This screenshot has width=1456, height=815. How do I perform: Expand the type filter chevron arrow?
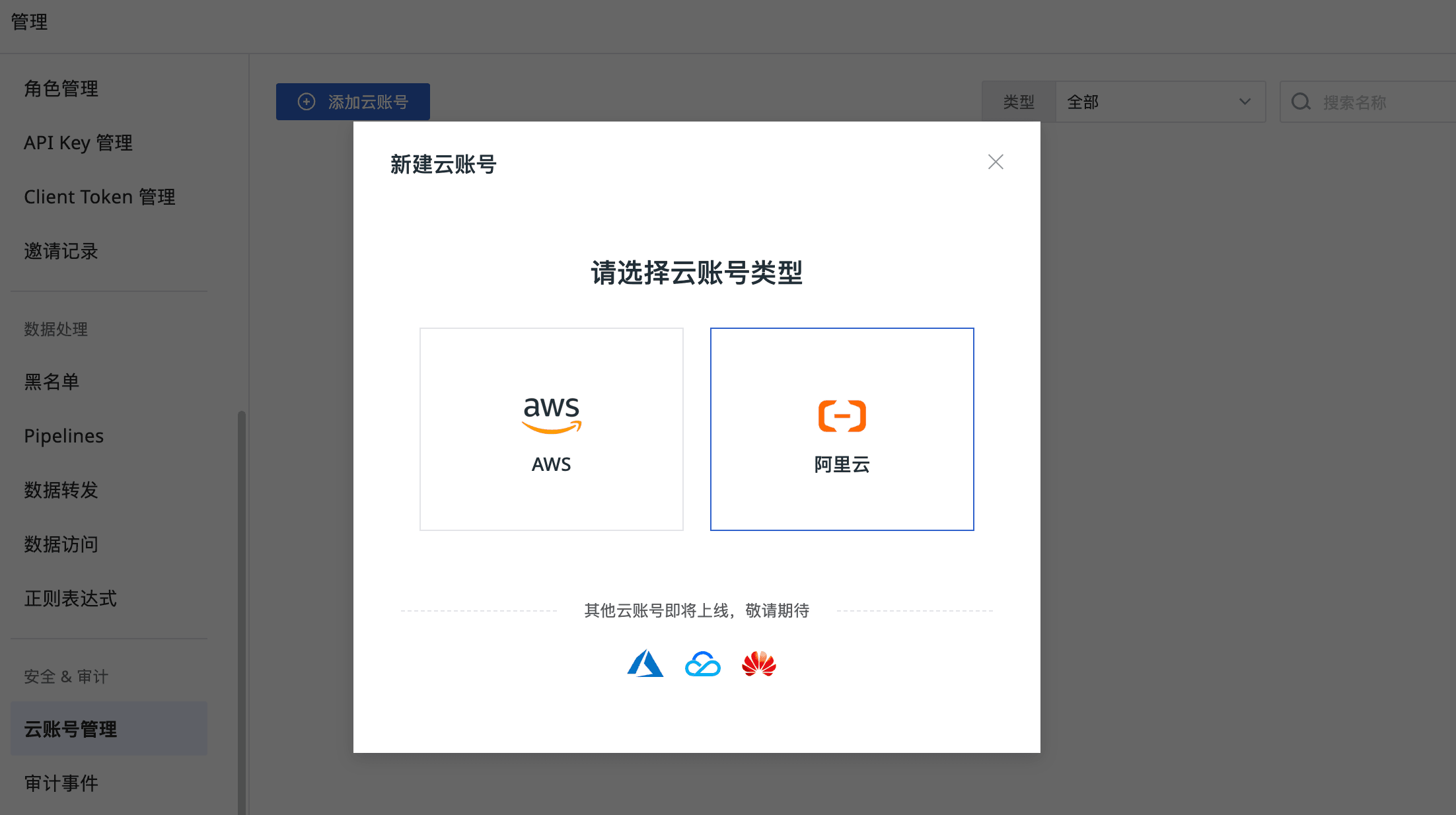pos(1245,102)
